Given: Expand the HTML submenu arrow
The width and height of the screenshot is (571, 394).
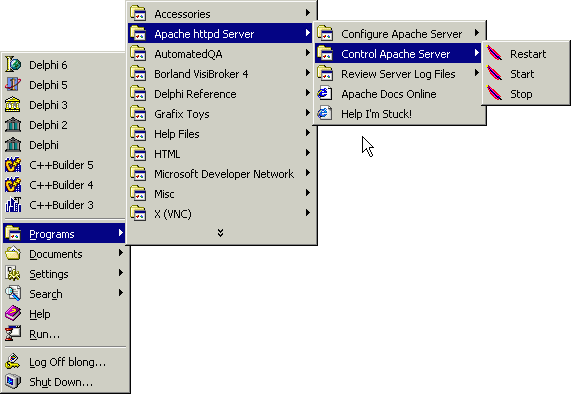Looking at the screenshot, I should (308, 153).
